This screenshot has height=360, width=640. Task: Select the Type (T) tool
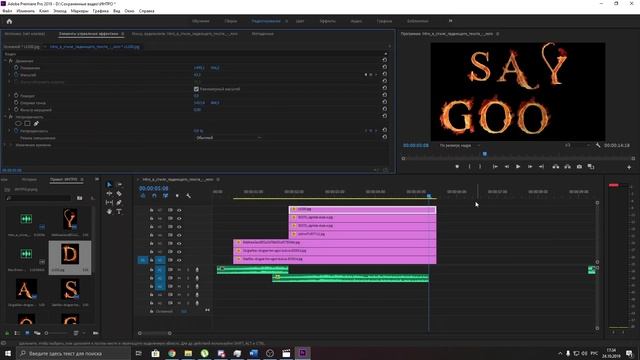[x=119, y=211]
